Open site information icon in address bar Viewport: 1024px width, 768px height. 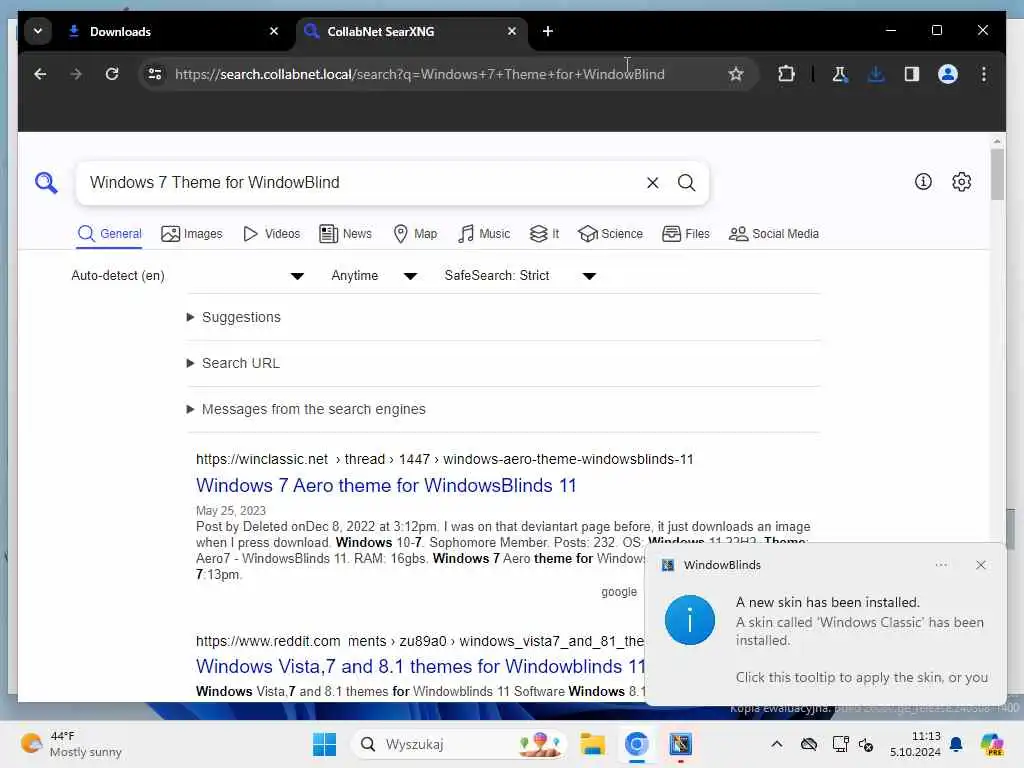click(x=155, y=74)
